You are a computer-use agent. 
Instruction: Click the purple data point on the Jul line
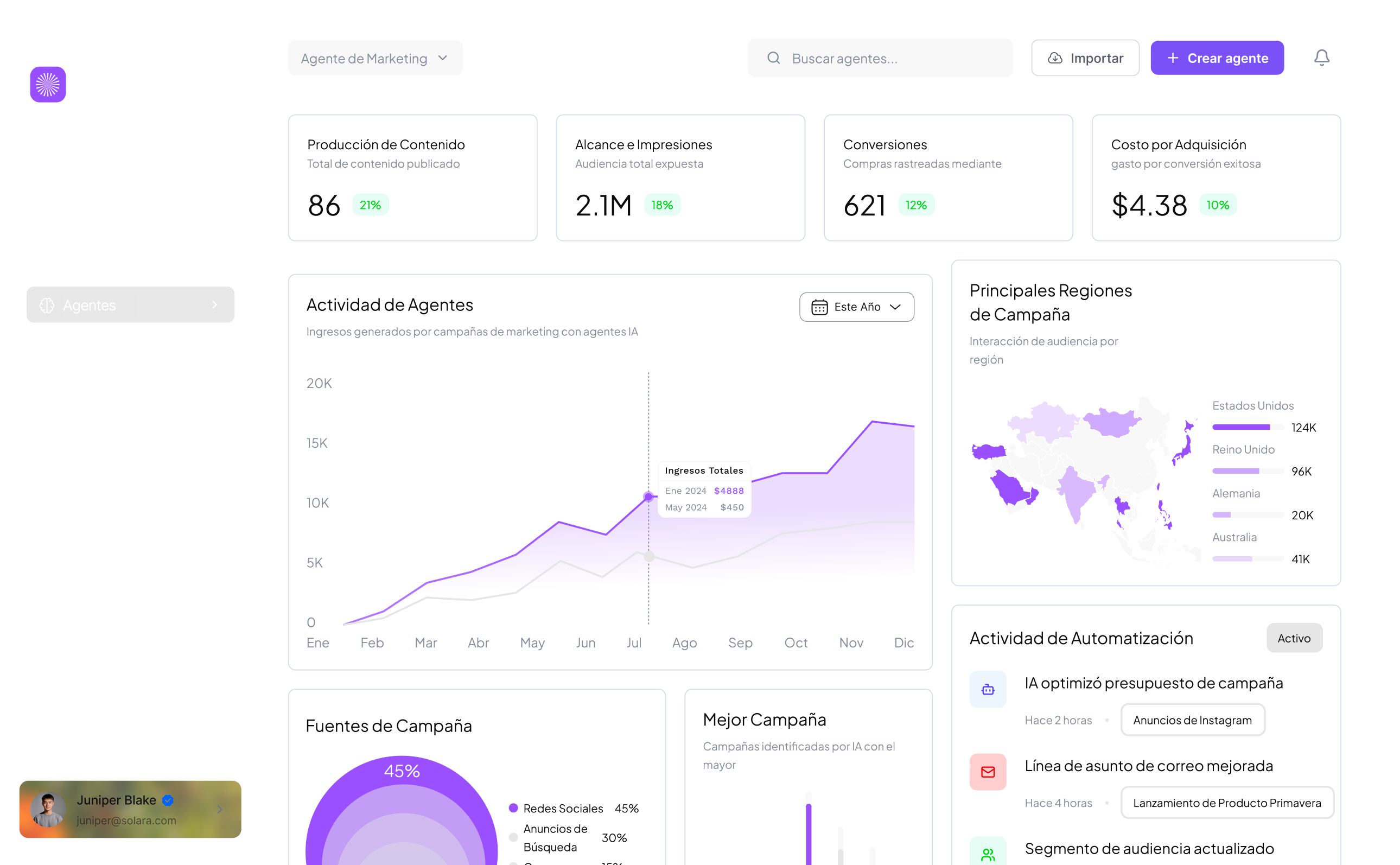(x=648, y=497)
